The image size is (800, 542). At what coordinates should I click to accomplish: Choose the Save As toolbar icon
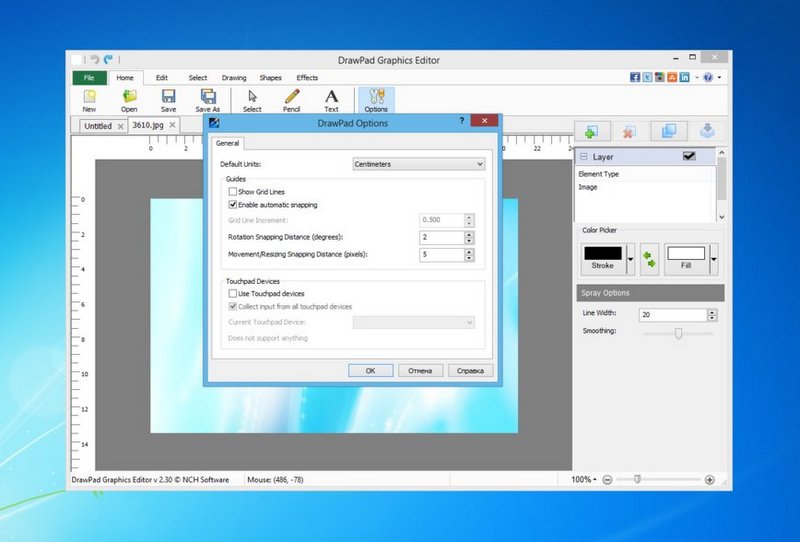click(x=208, y=100)
